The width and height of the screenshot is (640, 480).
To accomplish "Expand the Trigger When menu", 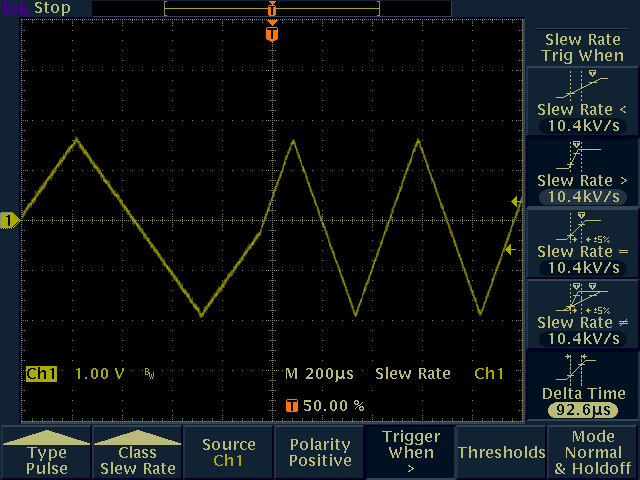I will pyautogui.click(x=411, y=452).
